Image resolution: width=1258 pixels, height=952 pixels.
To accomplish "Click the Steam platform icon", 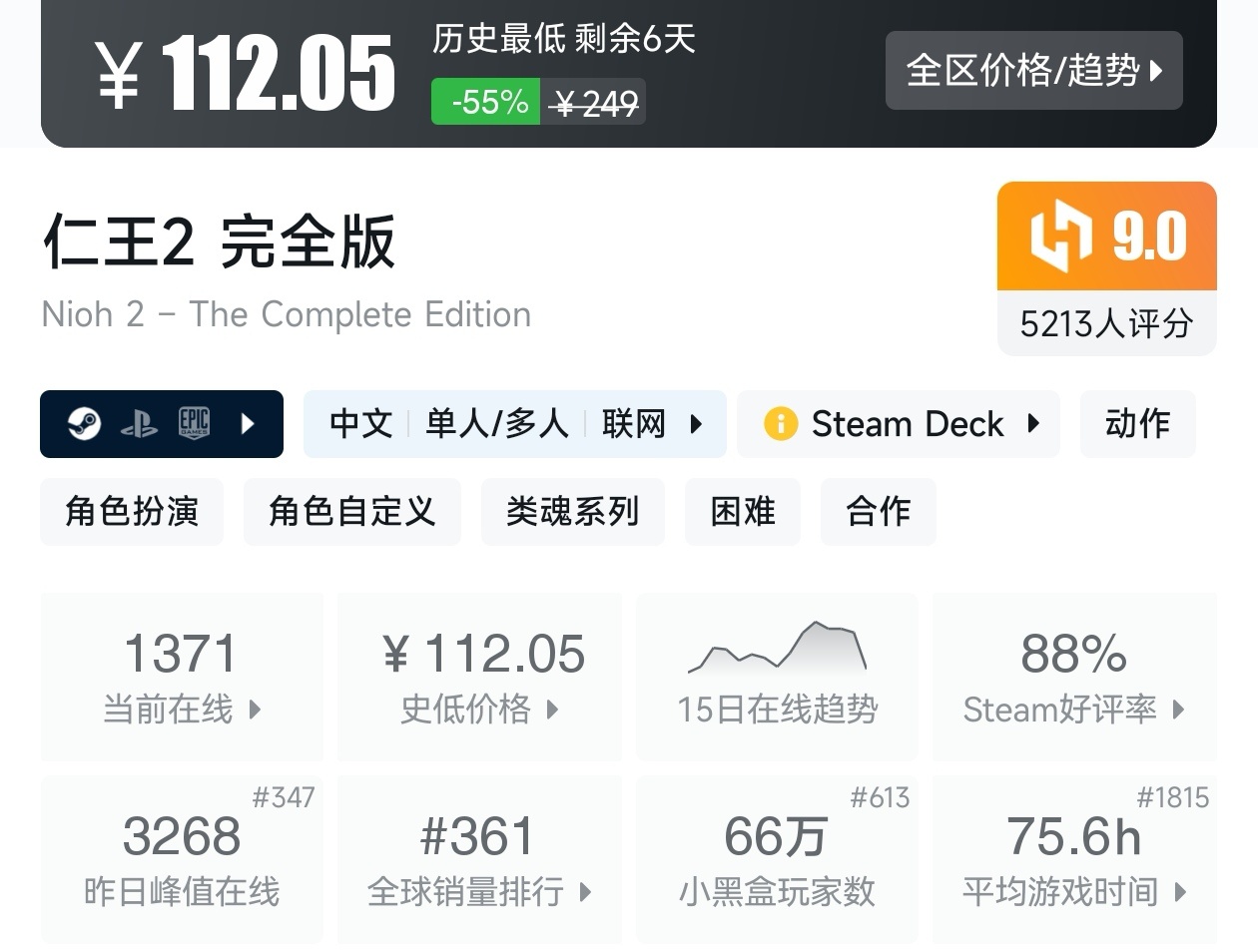I will (x=84, y=424).
